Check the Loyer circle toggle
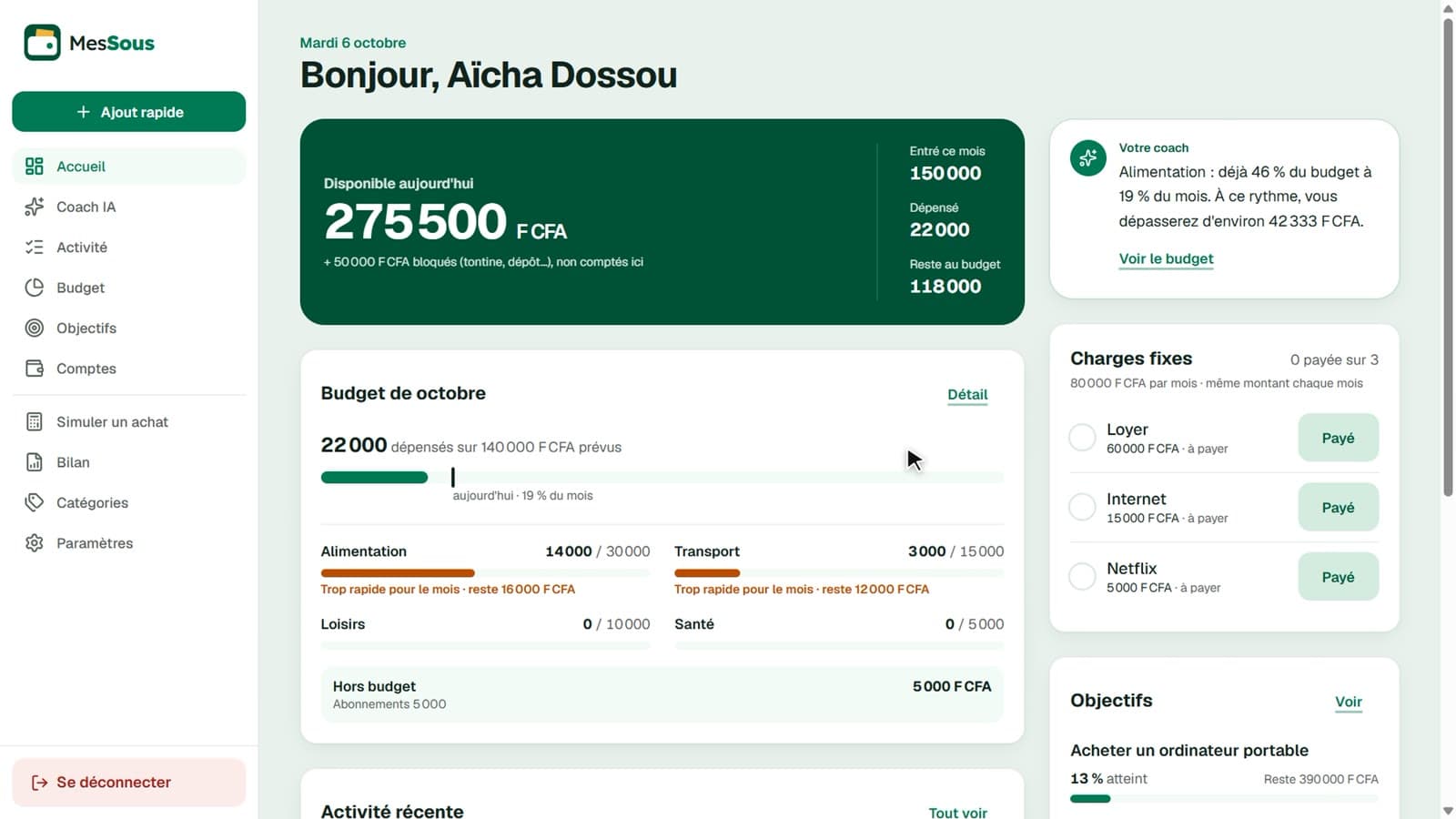The image size is (1456, 819). [1082, 438]
